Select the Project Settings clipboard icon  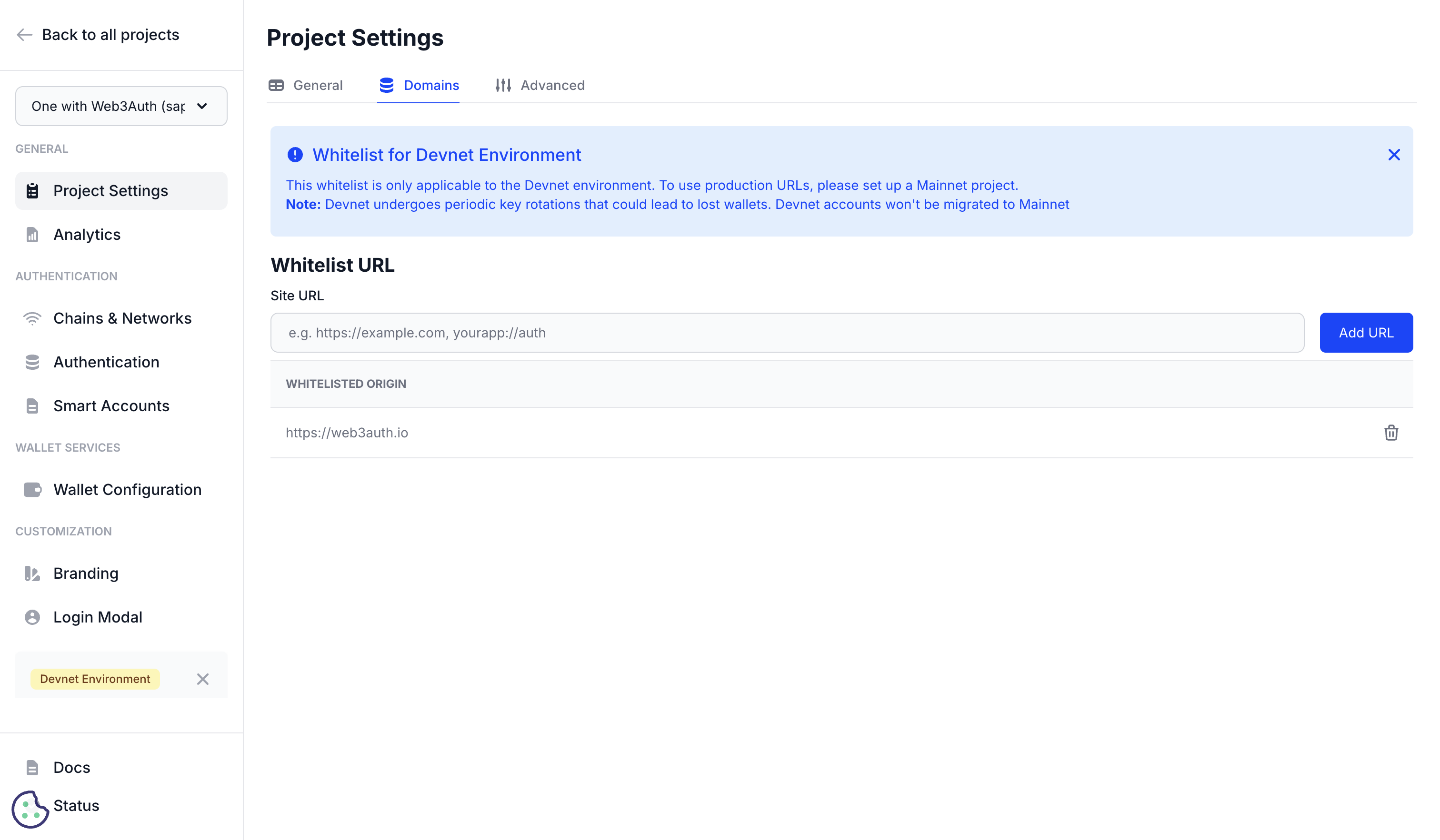click(32, 191)
